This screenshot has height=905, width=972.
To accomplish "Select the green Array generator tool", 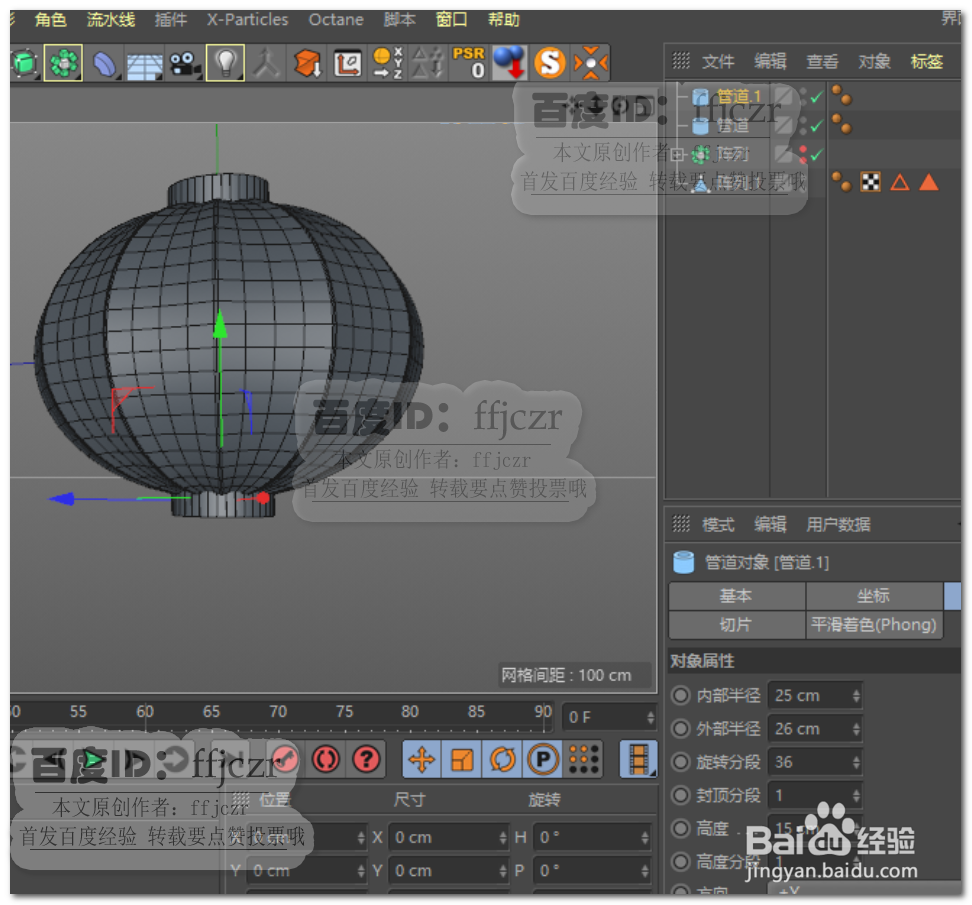I will click(x=63, y=63).
